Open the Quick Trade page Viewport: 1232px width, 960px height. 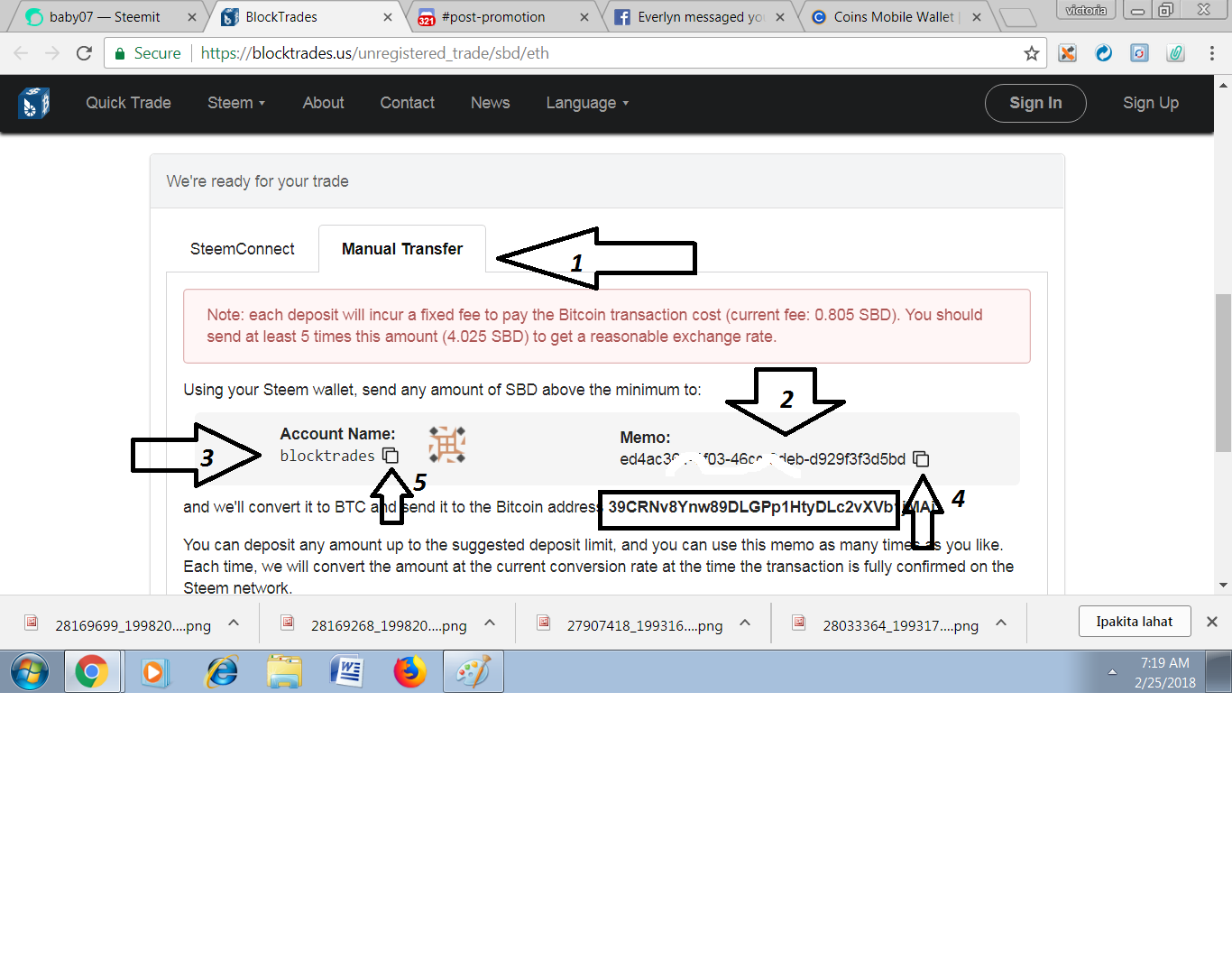(x=128, y=103)
